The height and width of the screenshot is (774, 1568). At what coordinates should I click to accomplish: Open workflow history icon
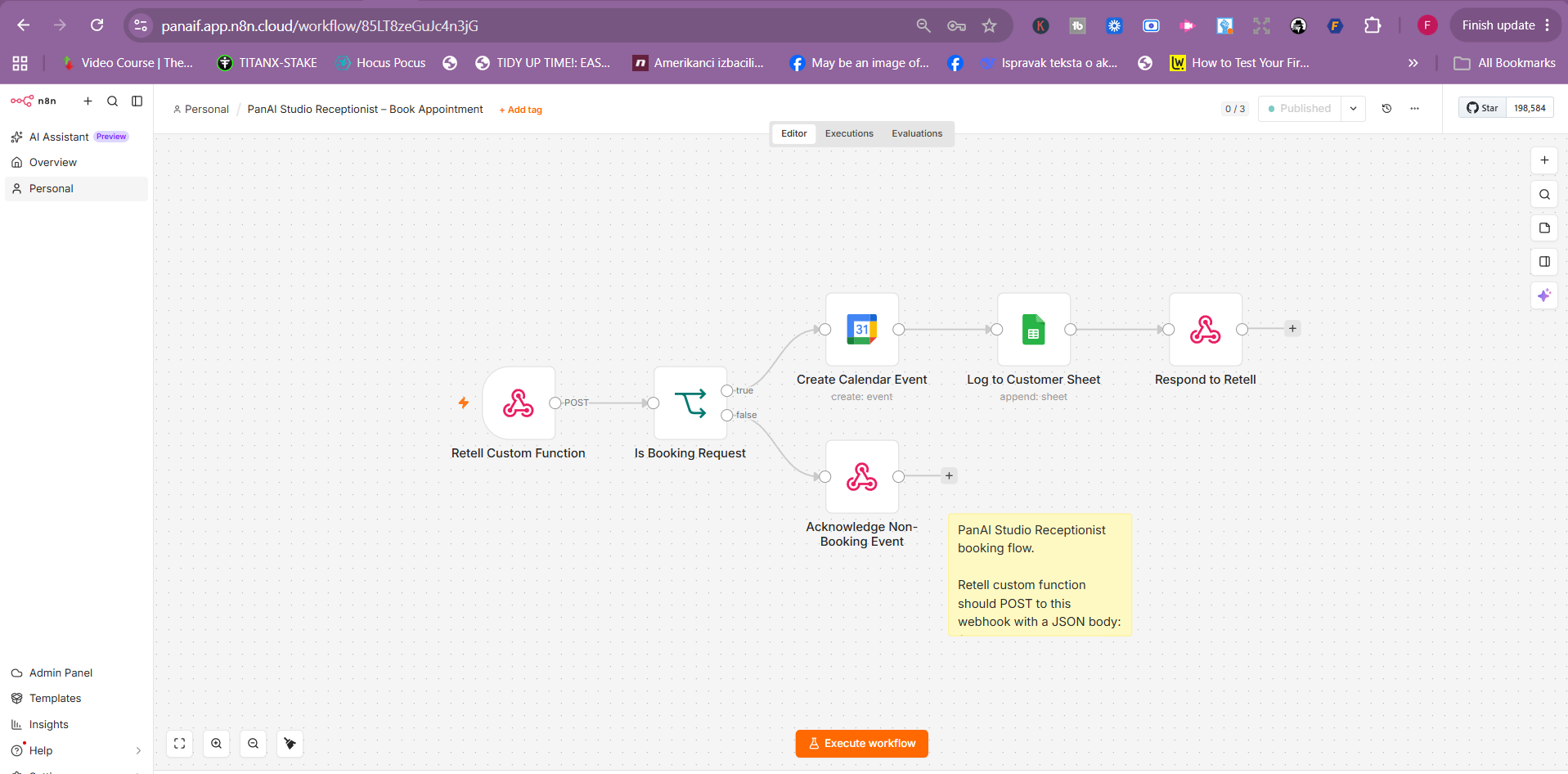[1386, 108]
